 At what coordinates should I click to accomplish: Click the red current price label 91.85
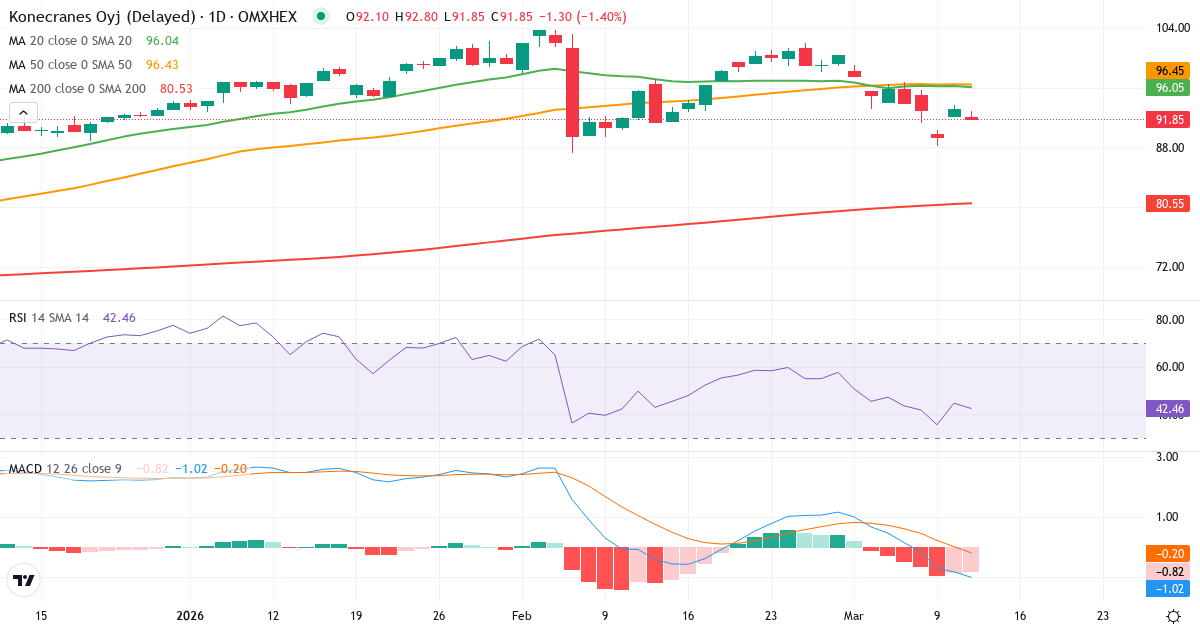[1167, 119]
